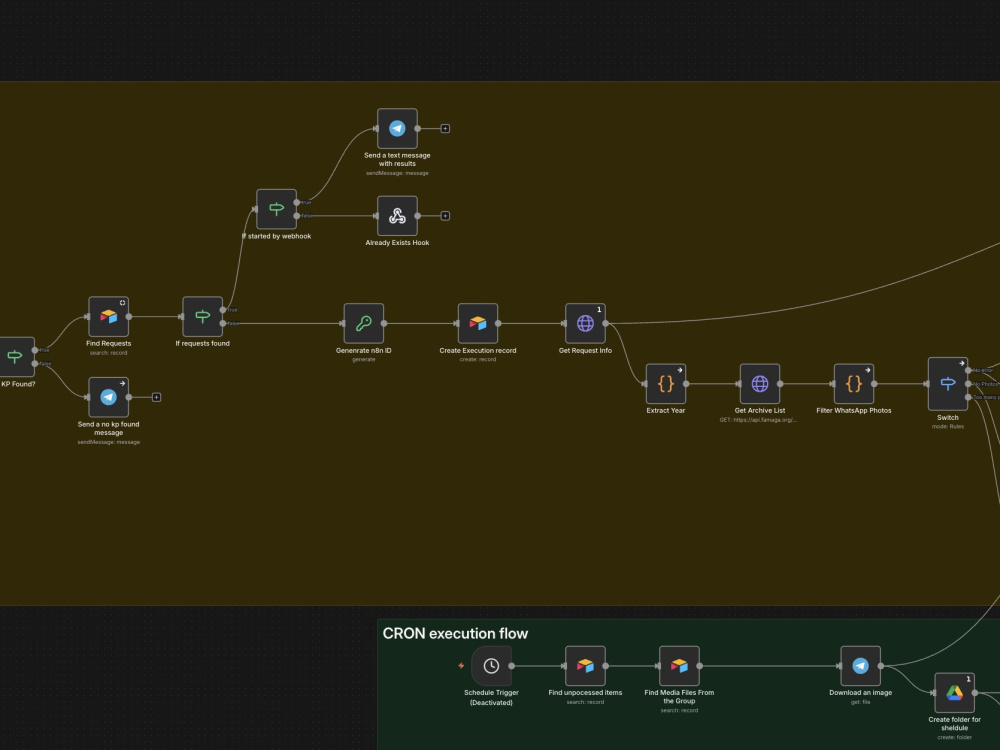Select the 'If requests found' node
The image size is (1000, 750).
[x=202, y=316]
